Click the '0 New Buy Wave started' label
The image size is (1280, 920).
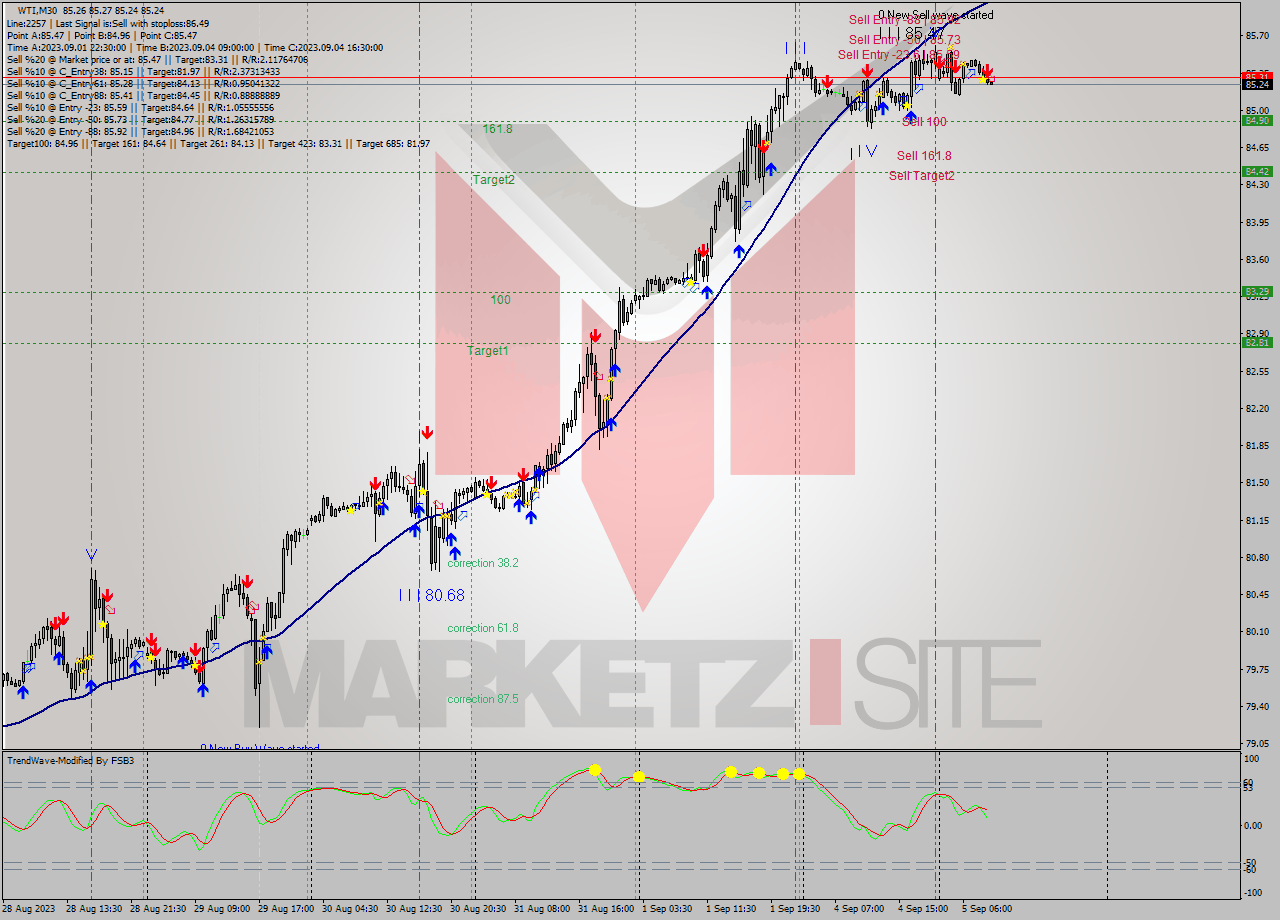(x=260, y=747)
